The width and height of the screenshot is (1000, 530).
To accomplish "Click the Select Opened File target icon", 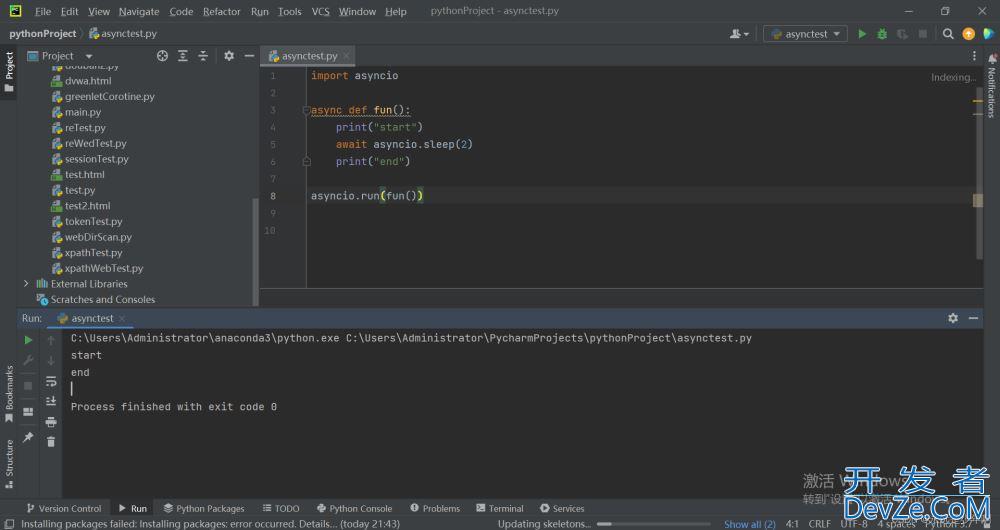I will tap(162, 56).
